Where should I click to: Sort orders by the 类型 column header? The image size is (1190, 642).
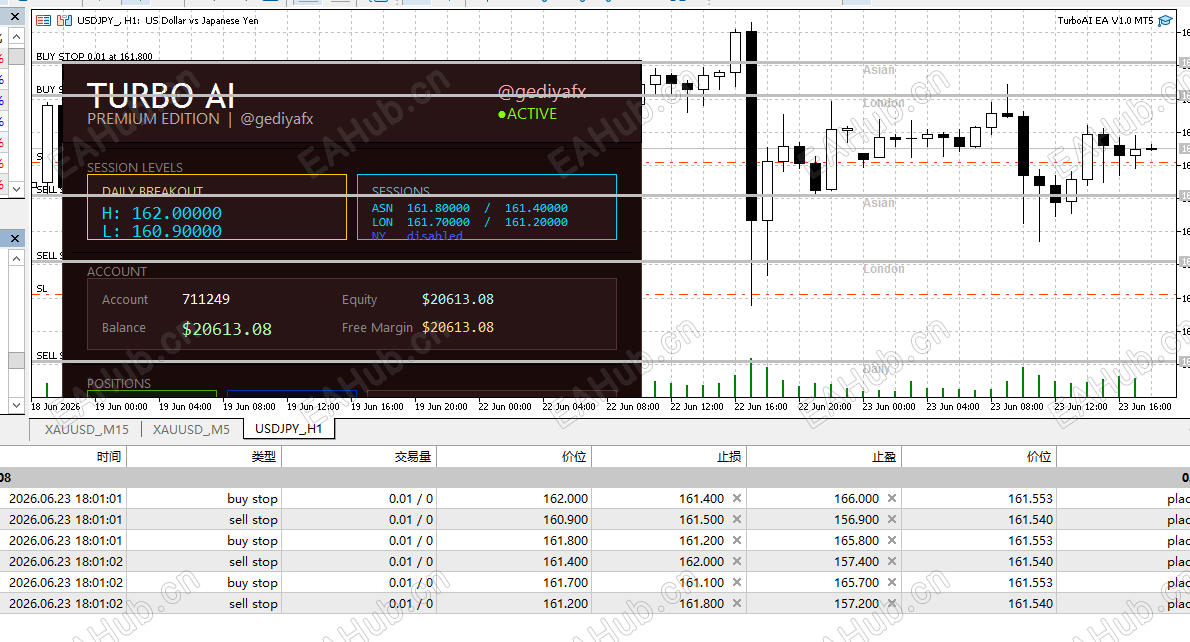203,456
